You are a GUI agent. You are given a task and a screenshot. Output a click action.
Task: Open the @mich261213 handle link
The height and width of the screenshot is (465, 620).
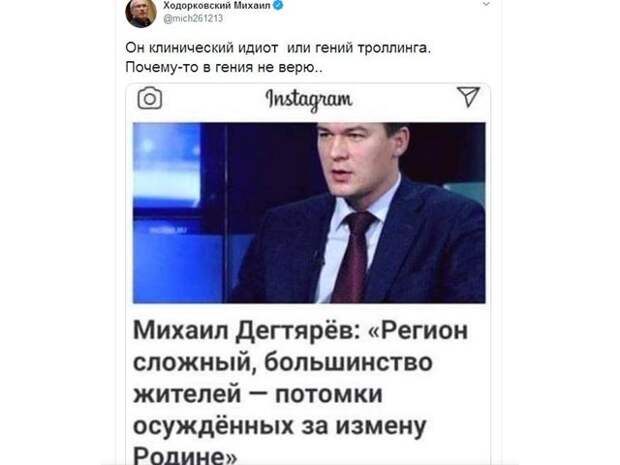tap(193, 19)
